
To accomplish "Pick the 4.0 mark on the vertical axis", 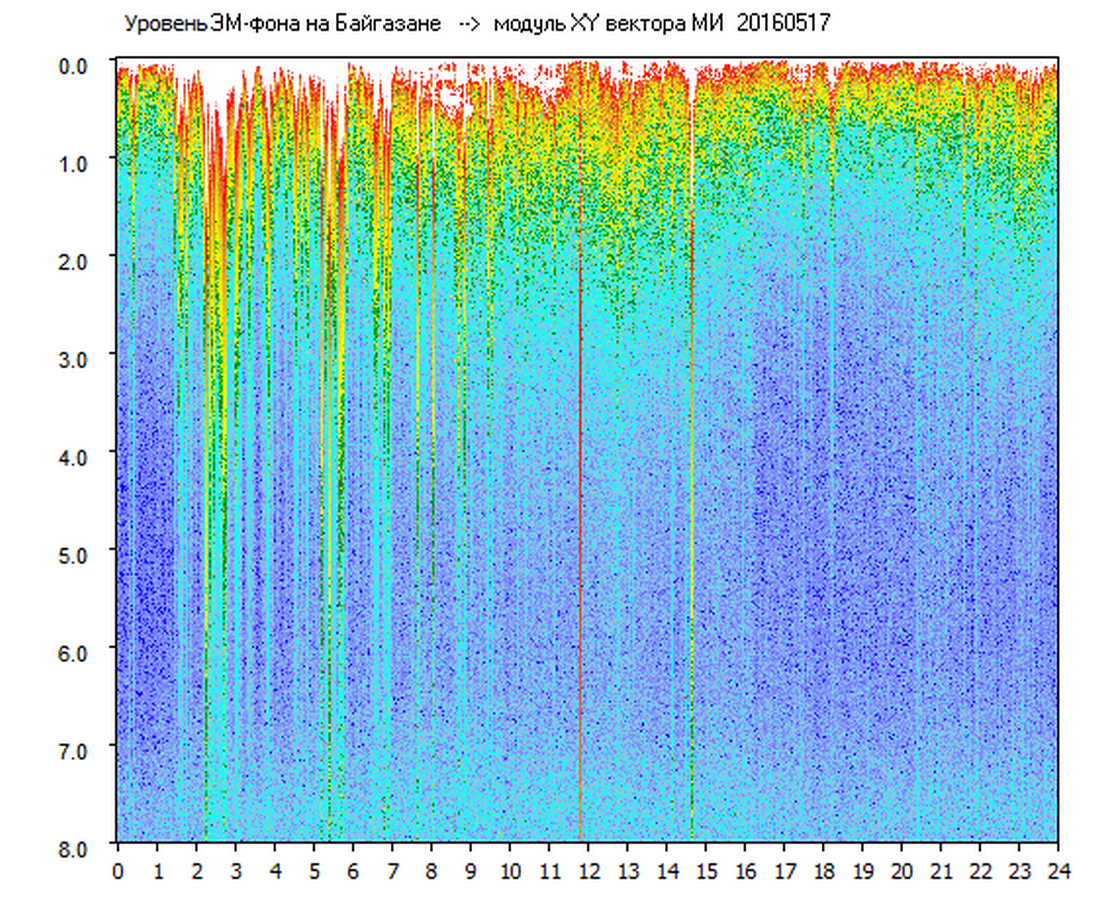I will click(x=77, y=456).
